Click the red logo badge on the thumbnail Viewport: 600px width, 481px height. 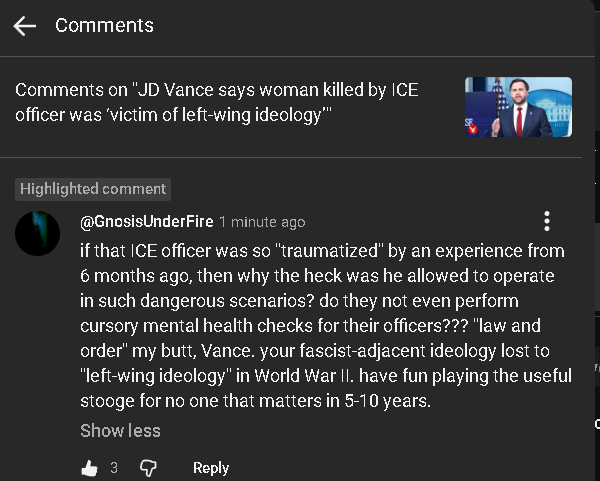pyautogui.click(x=474, y=127)
